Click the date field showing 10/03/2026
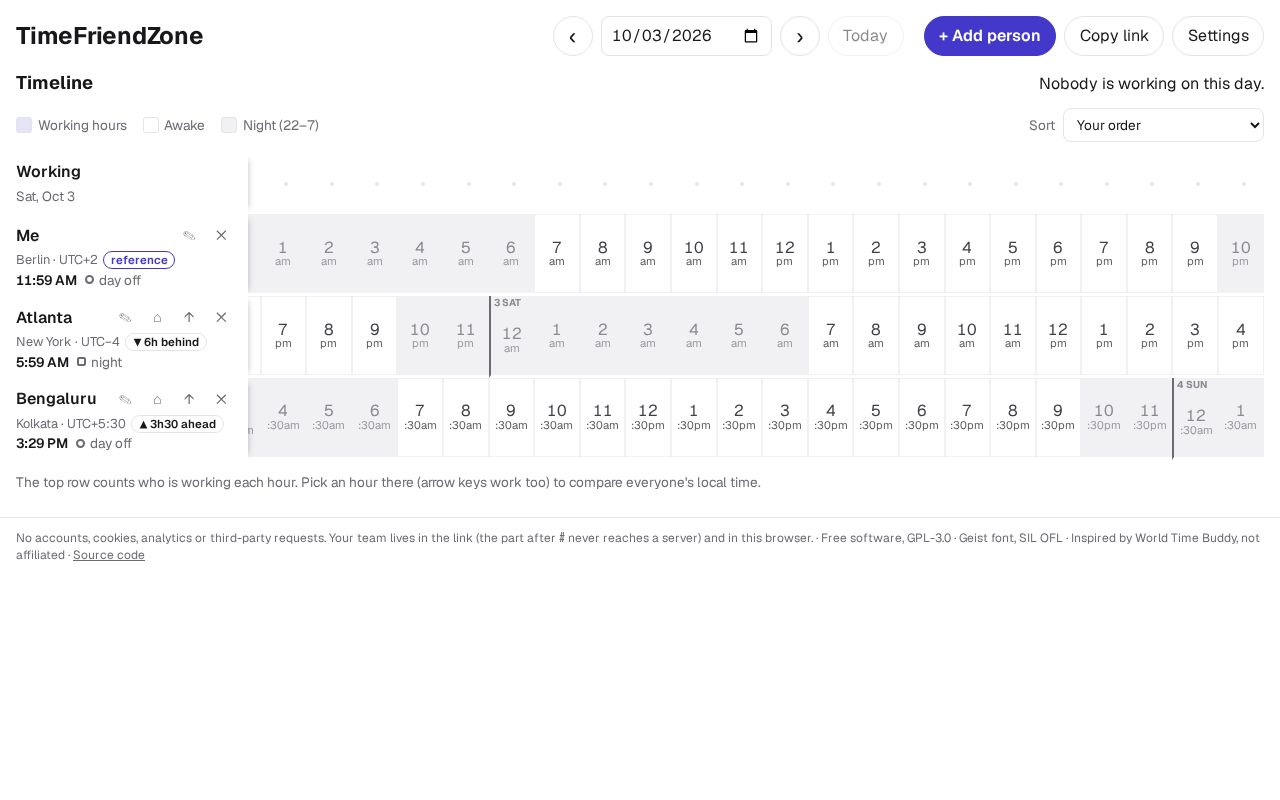1280x800 pixels. [686, 36]
